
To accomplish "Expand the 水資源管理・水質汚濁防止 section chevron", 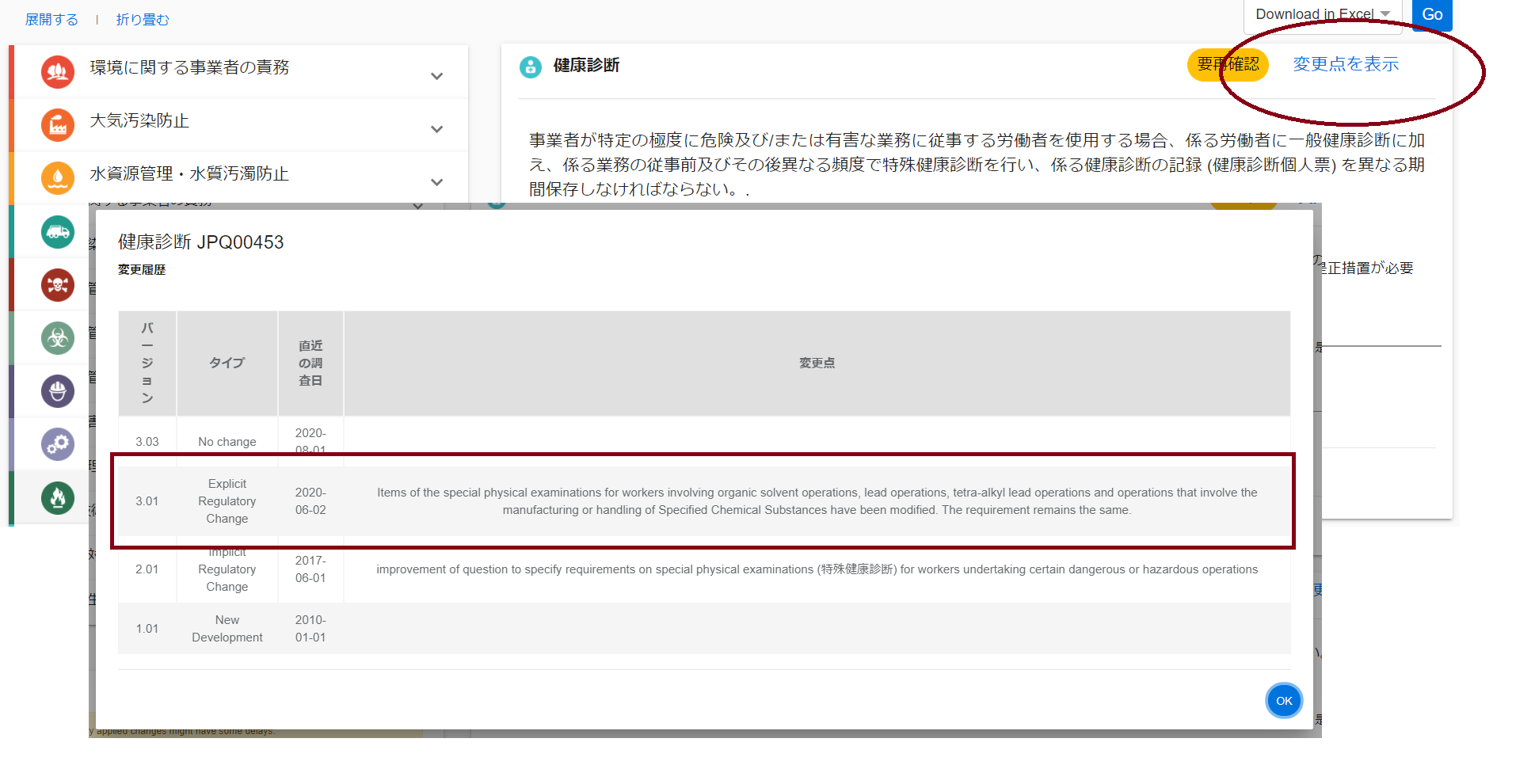I will point(436,182).
